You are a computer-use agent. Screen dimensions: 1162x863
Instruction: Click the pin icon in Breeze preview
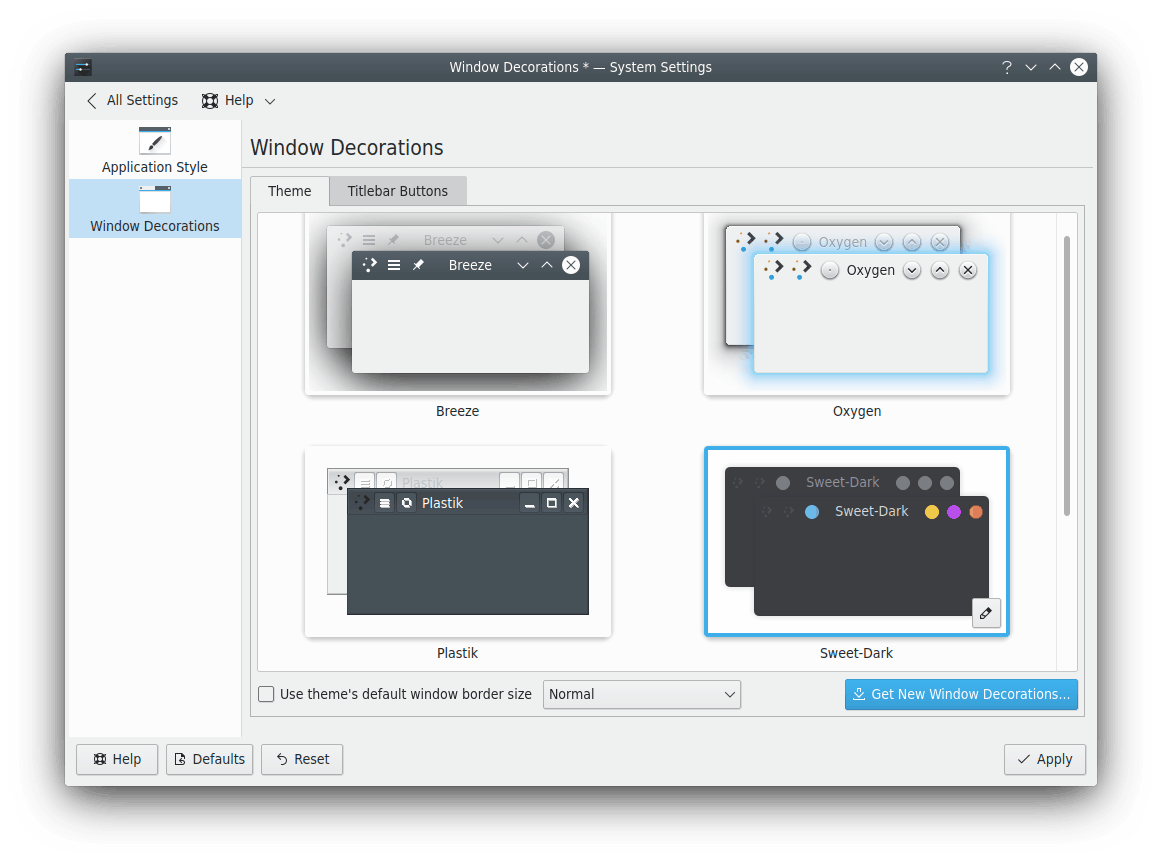point(418,265)
